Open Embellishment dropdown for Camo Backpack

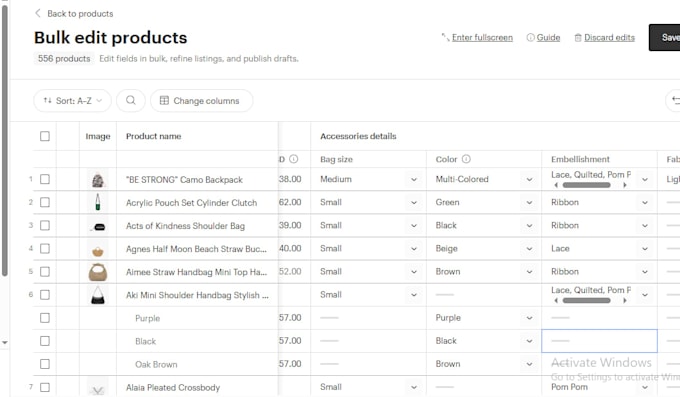(645, 179)
